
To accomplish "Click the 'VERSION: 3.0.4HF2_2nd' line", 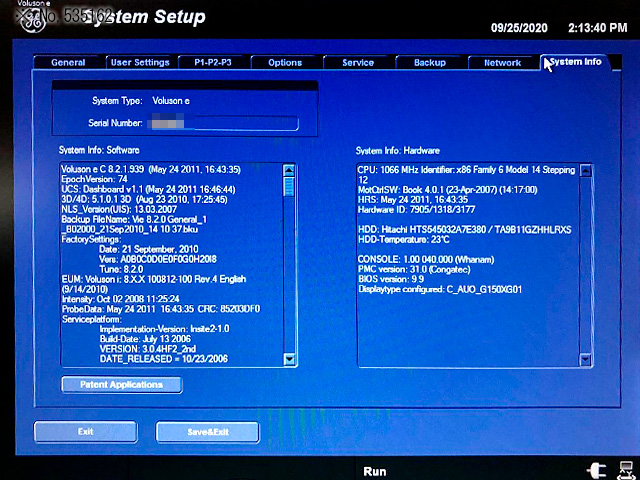I will pyautogui.click(x=148, y=349).
